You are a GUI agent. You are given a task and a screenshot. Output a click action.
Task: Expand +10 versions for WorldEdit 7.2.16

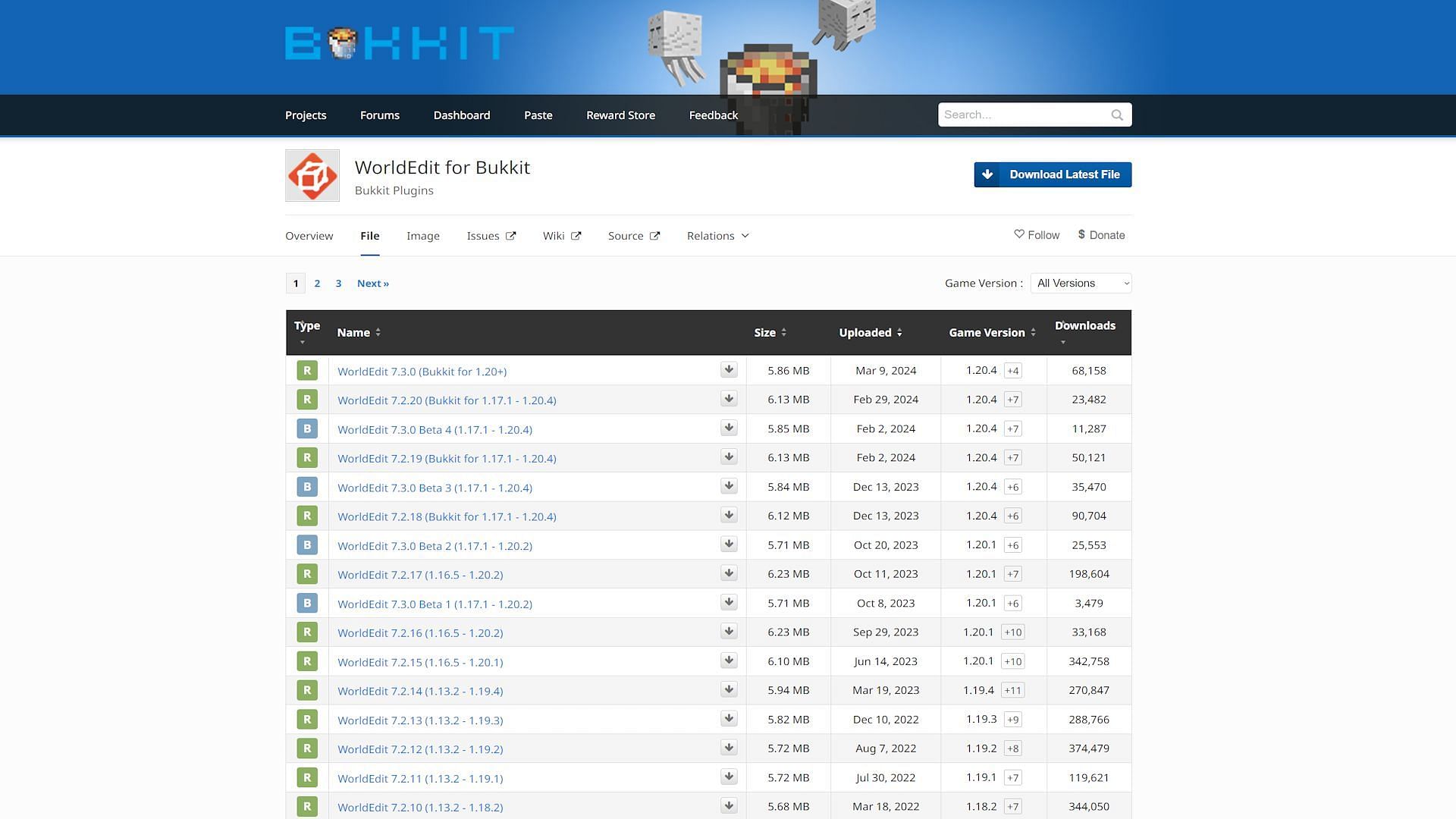[x=1012, y=632]
